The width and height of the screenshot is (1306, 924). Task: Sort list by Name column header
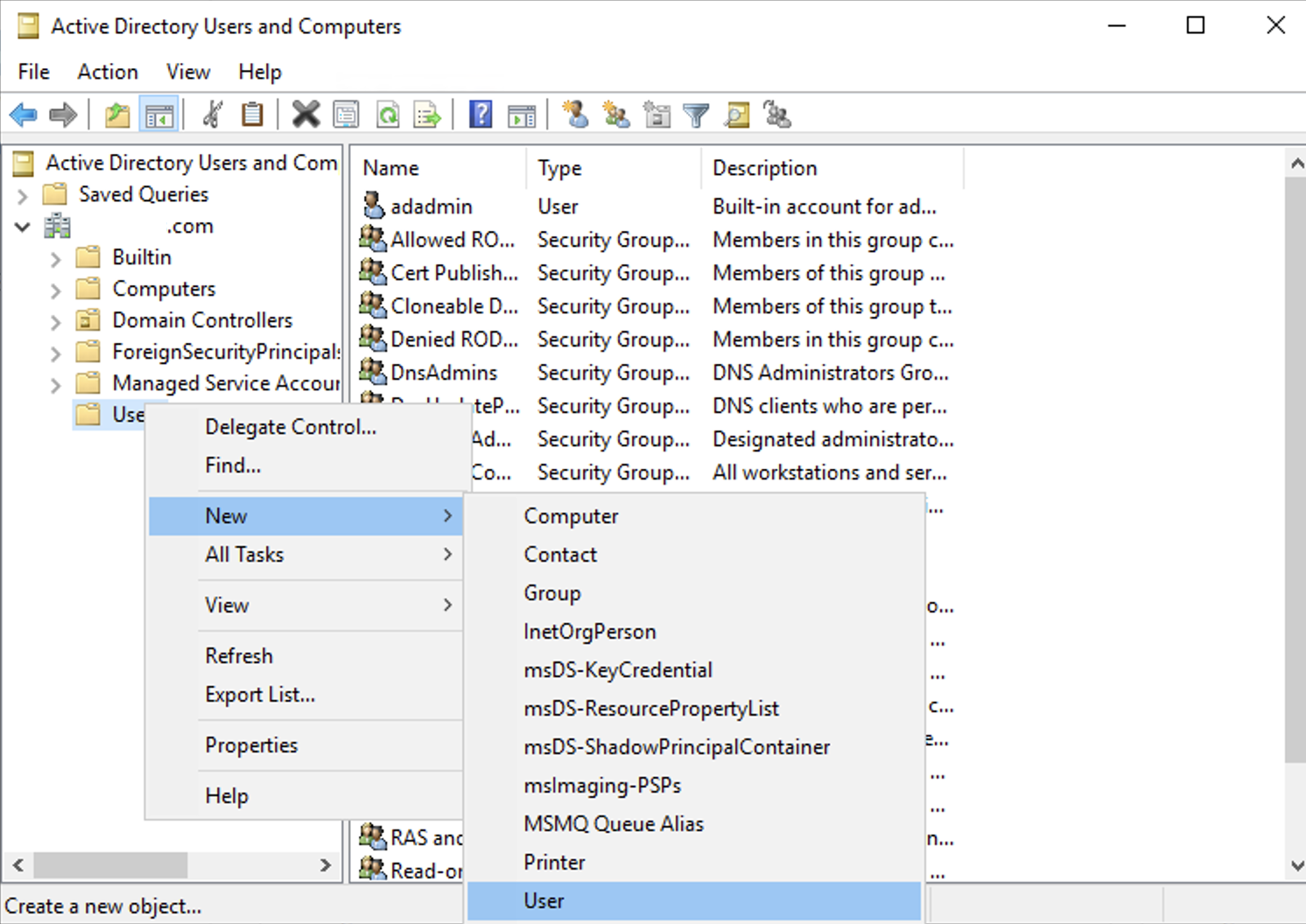439,168
